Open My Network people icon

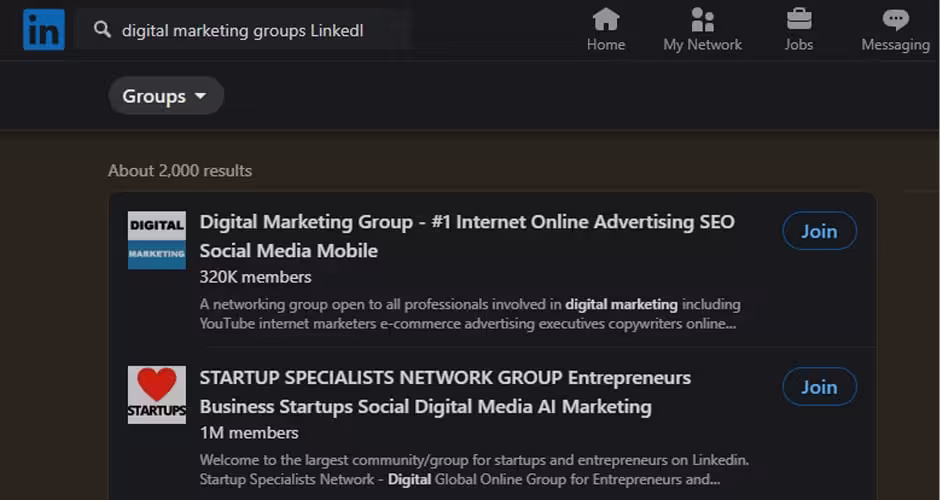(x=702, y=19)
